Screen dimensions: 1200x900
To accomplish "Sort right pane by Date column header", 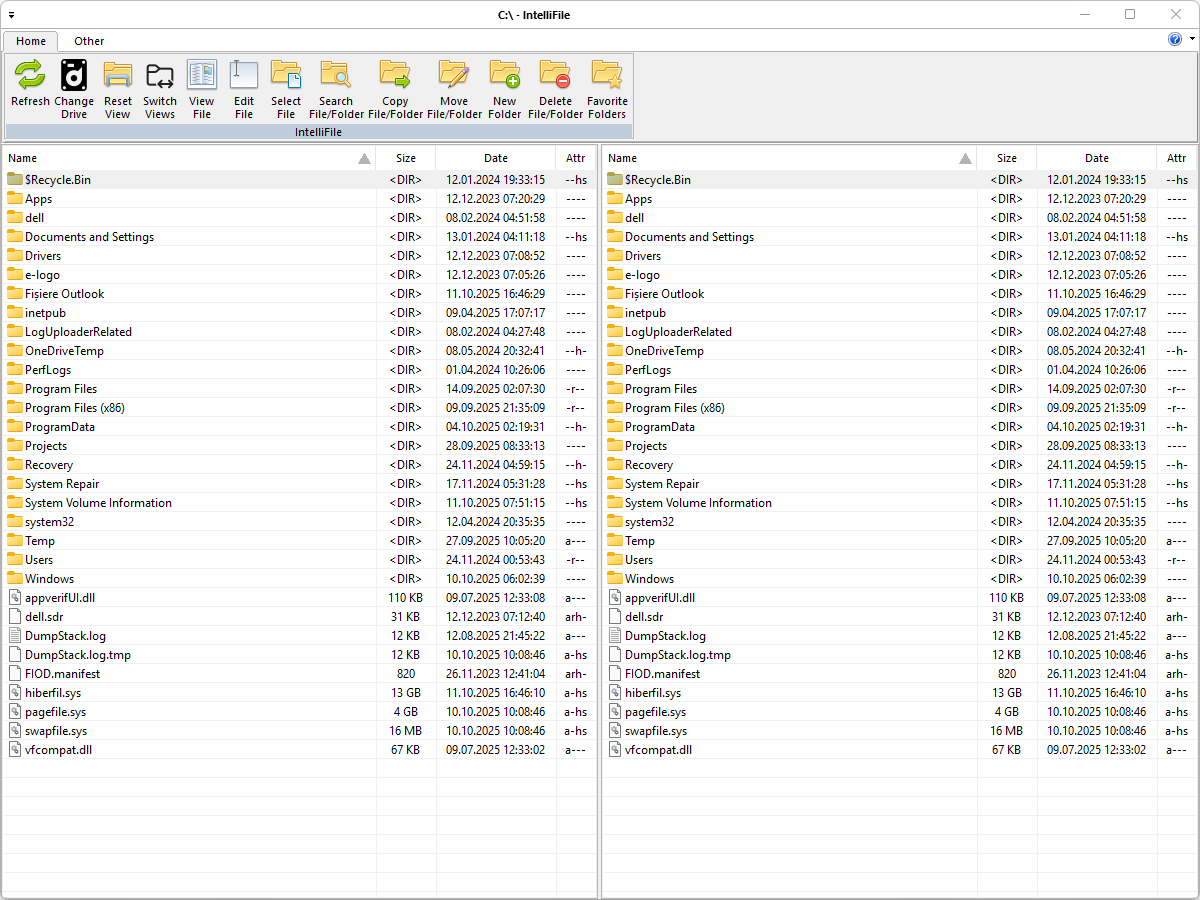I will point(1096,158).
